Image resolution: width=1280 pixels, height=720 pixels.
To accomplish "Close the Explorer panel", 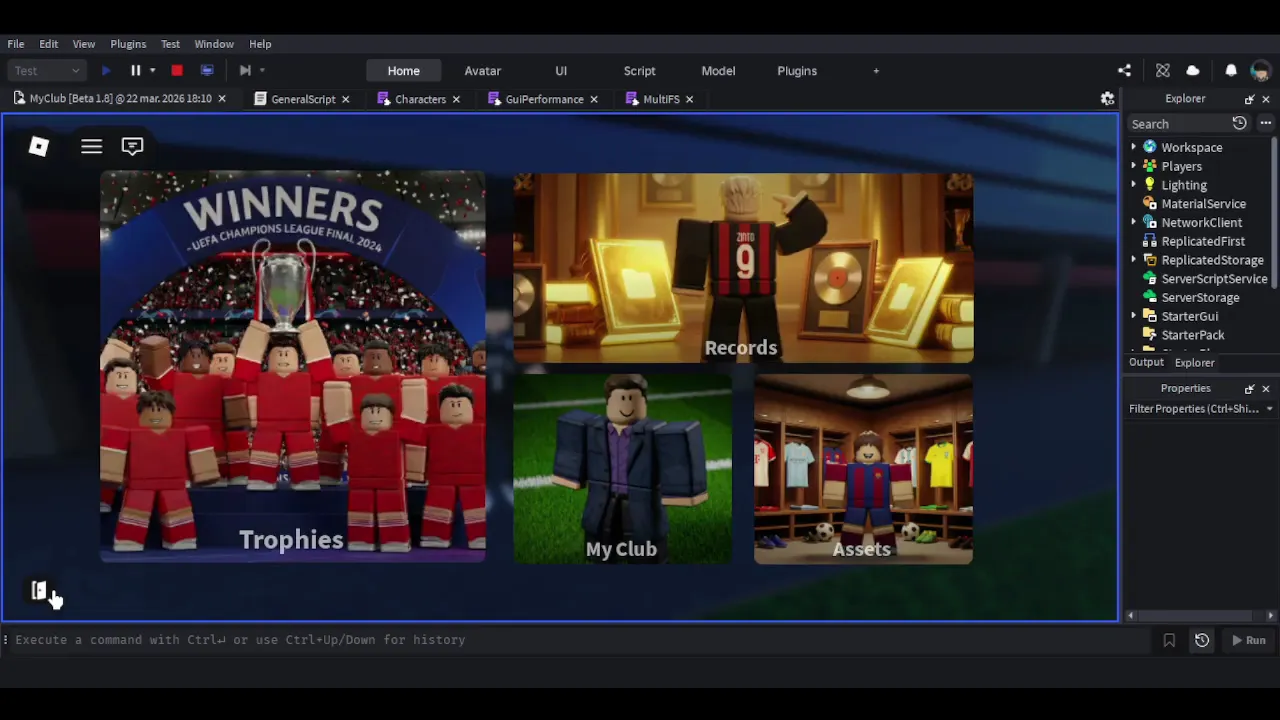I will pos(1266,99).
